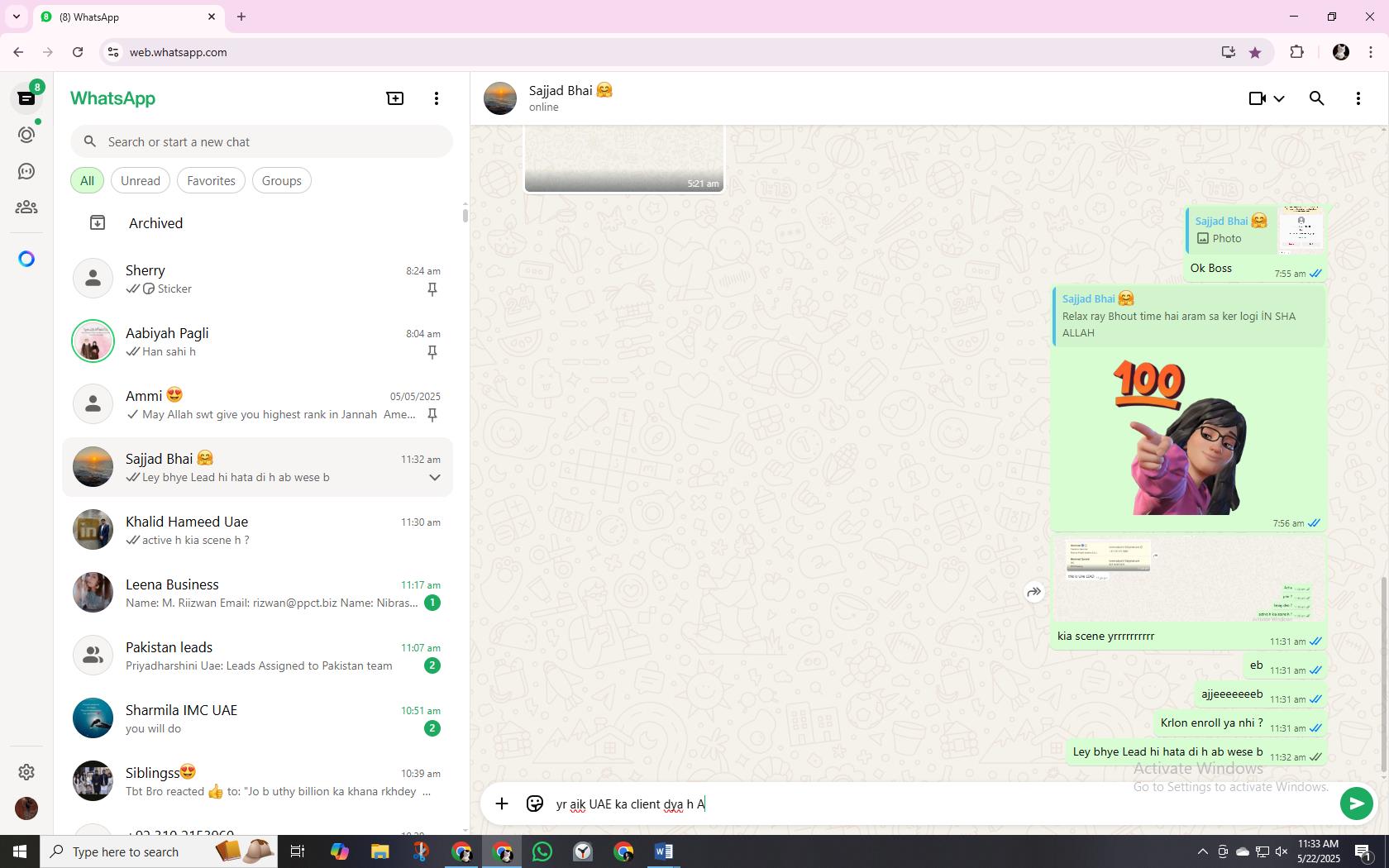Open the Channels icon in sidebar
The width and height of the screenshot is (1389, 868).
[26, 171]
